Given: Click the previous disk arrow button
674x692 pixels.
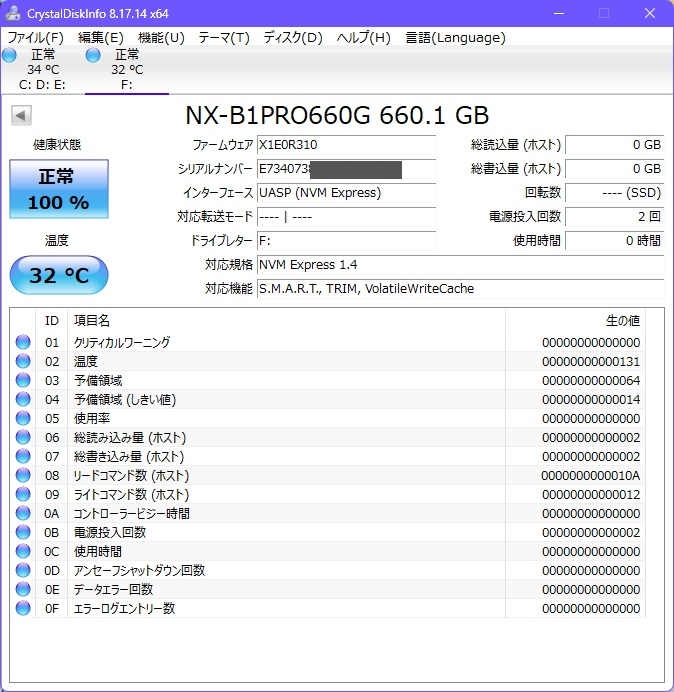Looking at the screenshot, I should [21, 116].
